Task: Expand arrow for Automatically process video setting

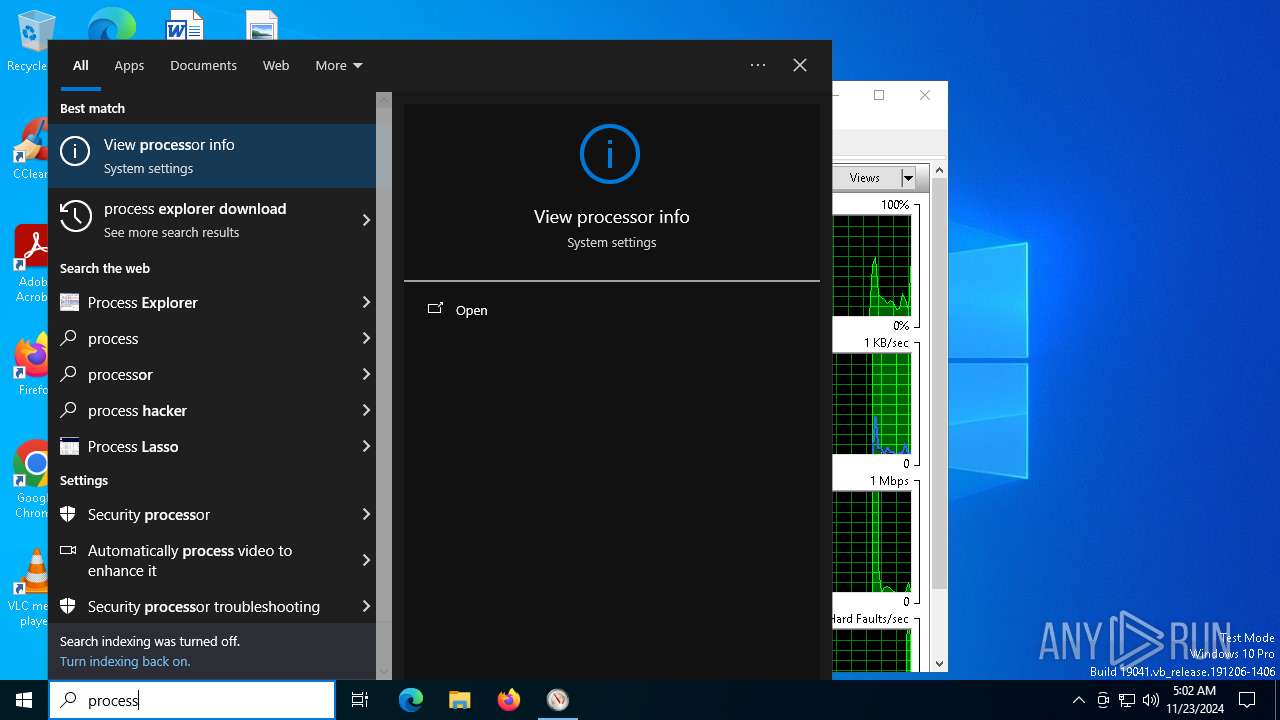Action: pyautogui.click(x=366, y=560)
